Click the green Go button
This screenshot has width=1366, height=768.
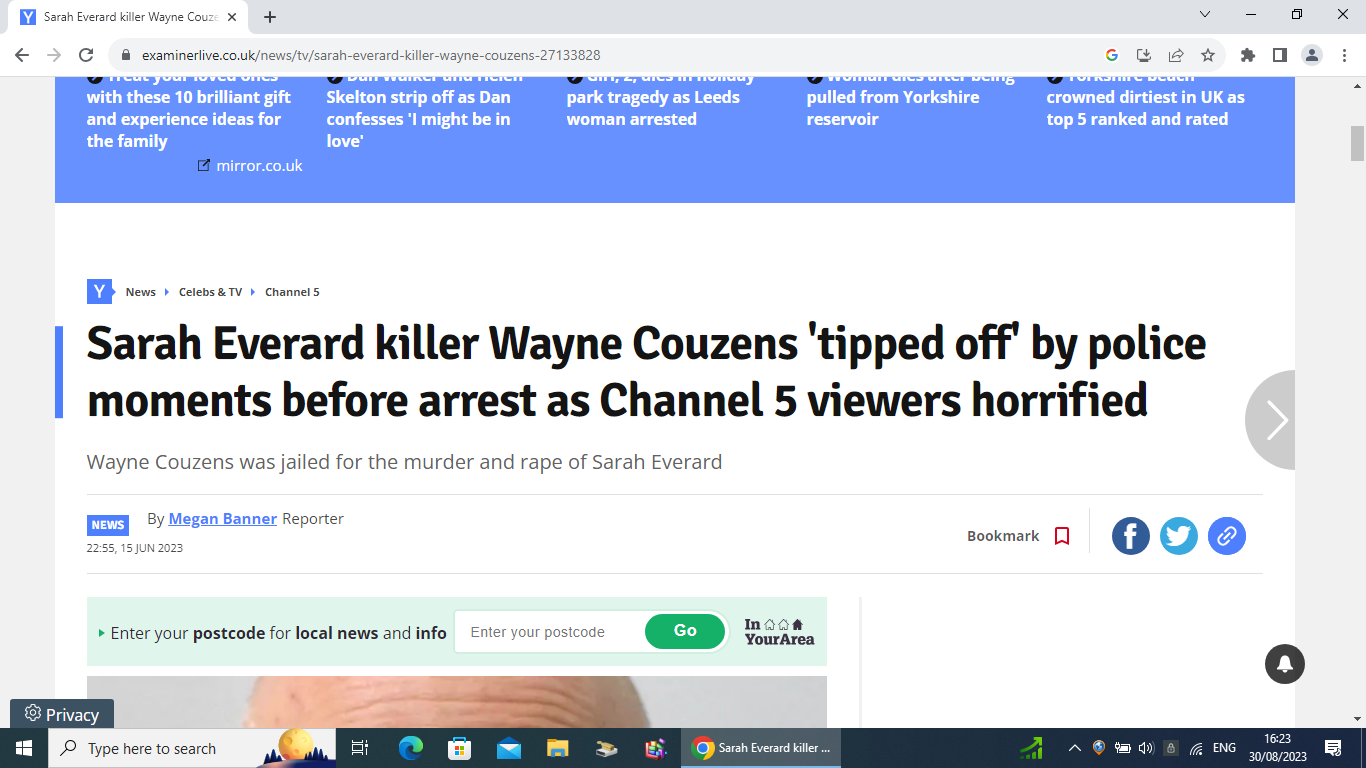[685, 631]
